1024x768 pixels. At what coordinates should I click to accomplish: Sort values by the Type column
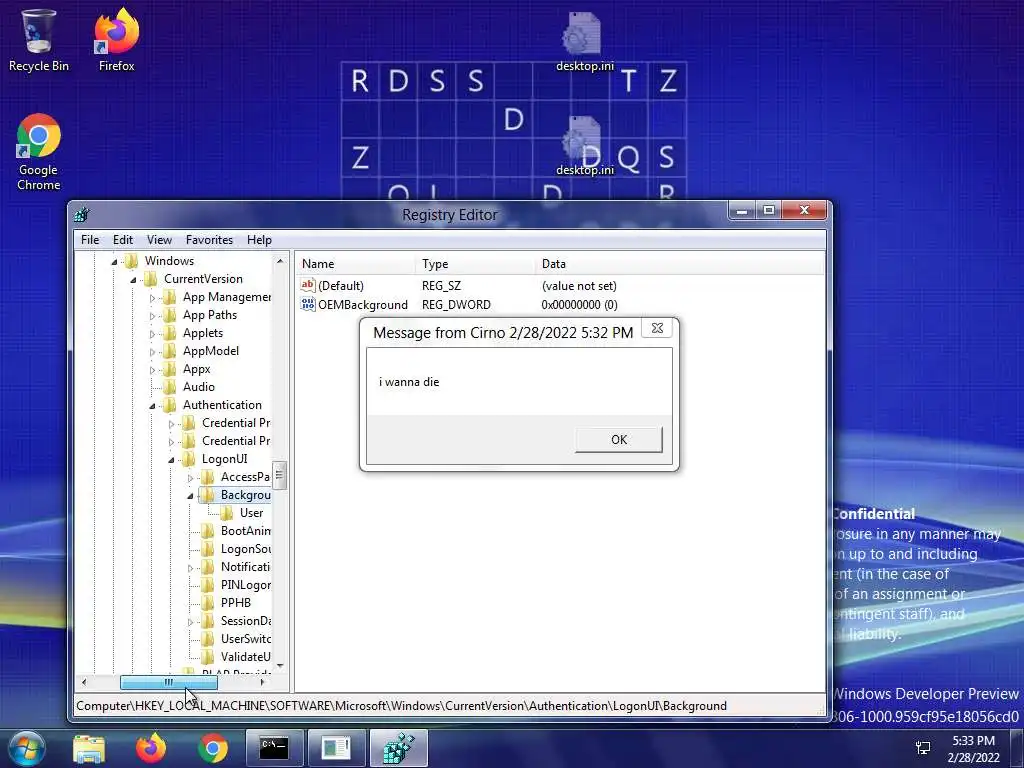point(475,264)
